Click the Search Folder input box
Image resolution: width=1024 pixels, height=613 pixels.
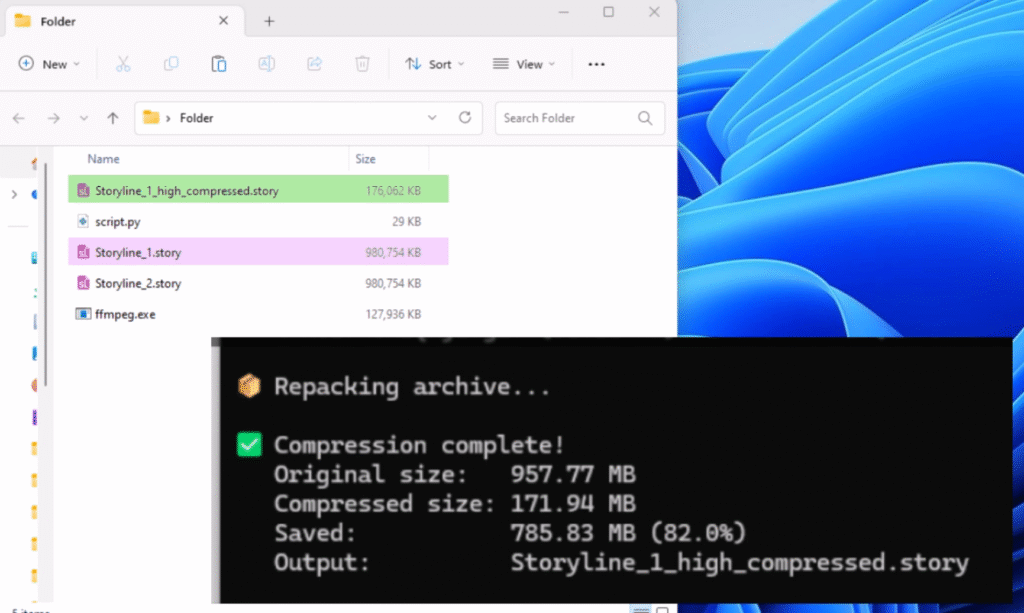coord(567,118)
